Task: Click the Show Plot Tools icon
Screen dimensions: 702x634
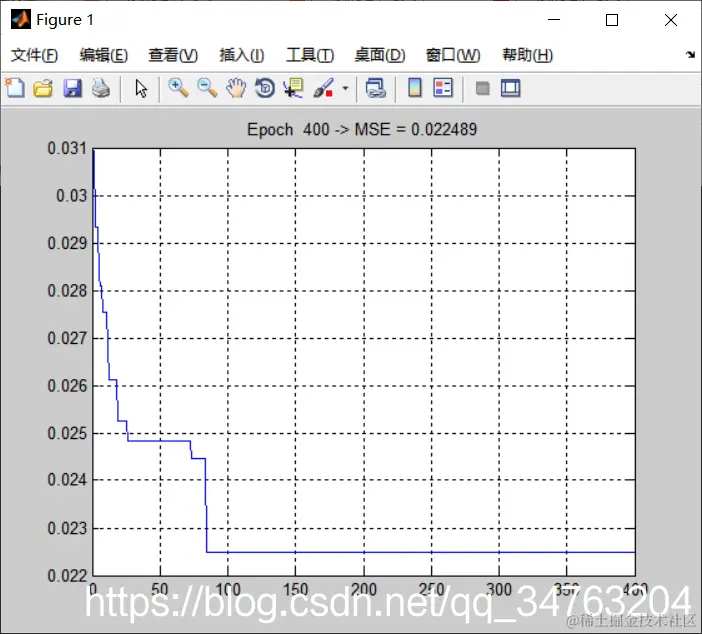Action: click(x=510, y=88)
